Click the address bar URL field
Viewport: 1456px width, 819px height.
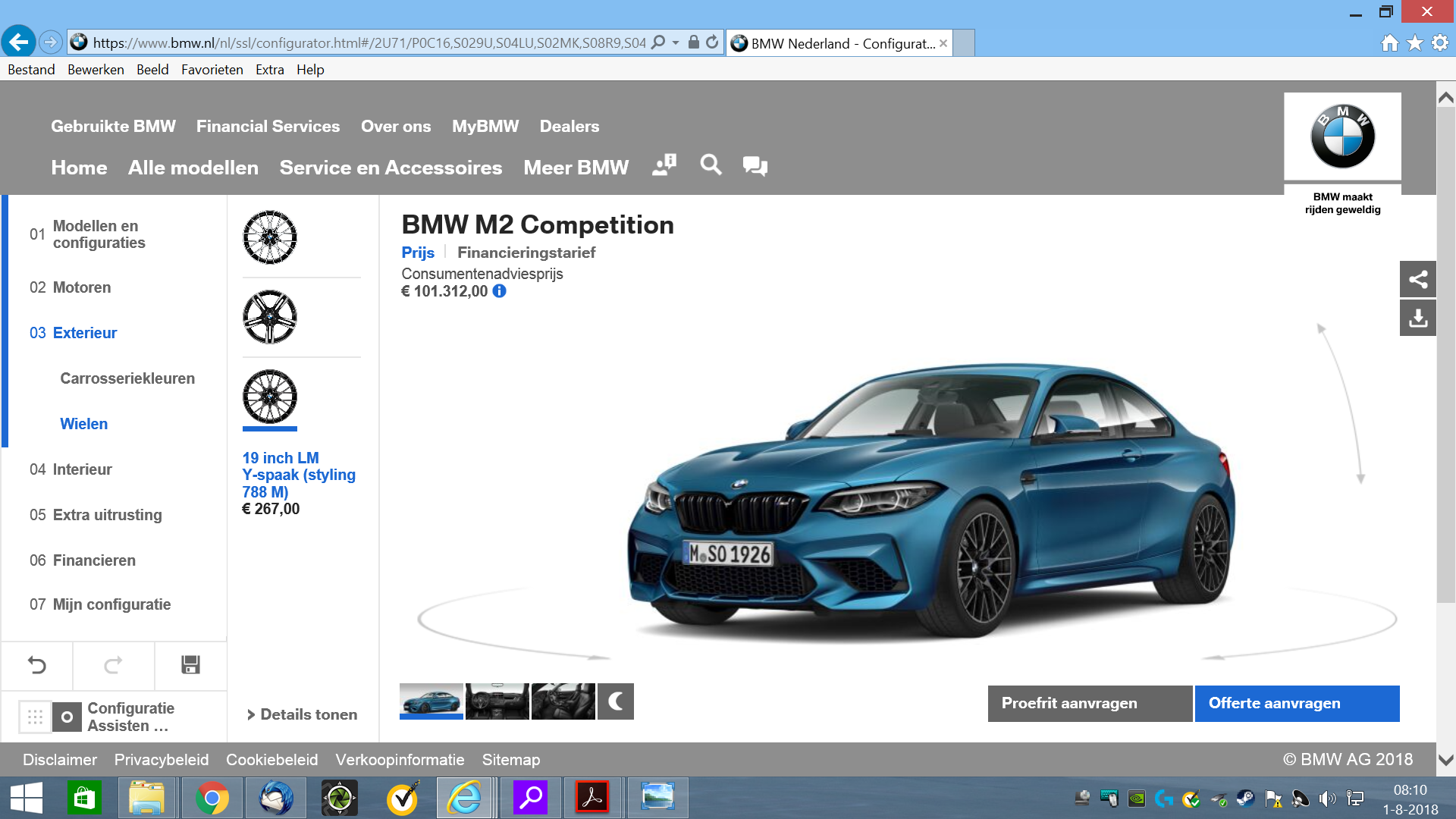(369, 42)
